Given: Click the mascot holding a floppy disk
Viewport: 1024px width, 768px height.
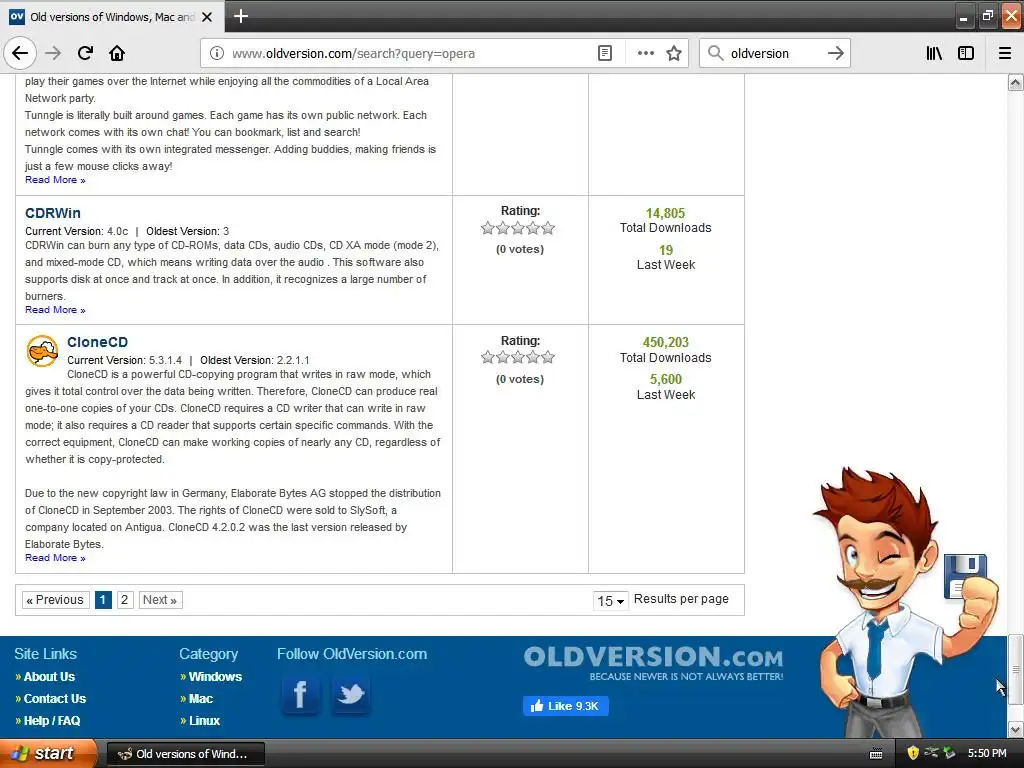Looking at the screenshot, I should click(904, 601).
